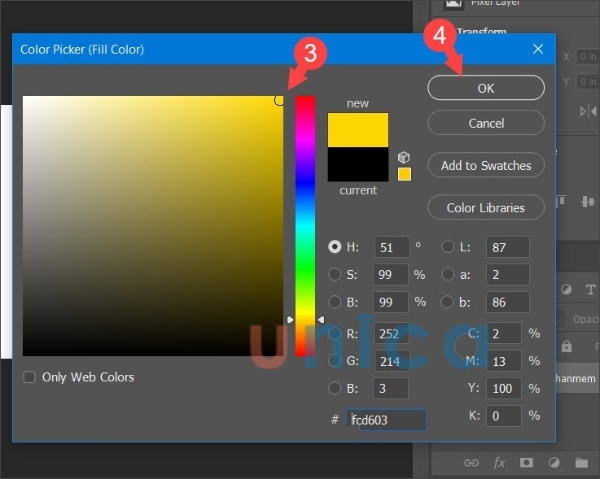Viewport: 600px width, 479px height.
Task: Select the Lab b radio button
Action: coord(448,301)
